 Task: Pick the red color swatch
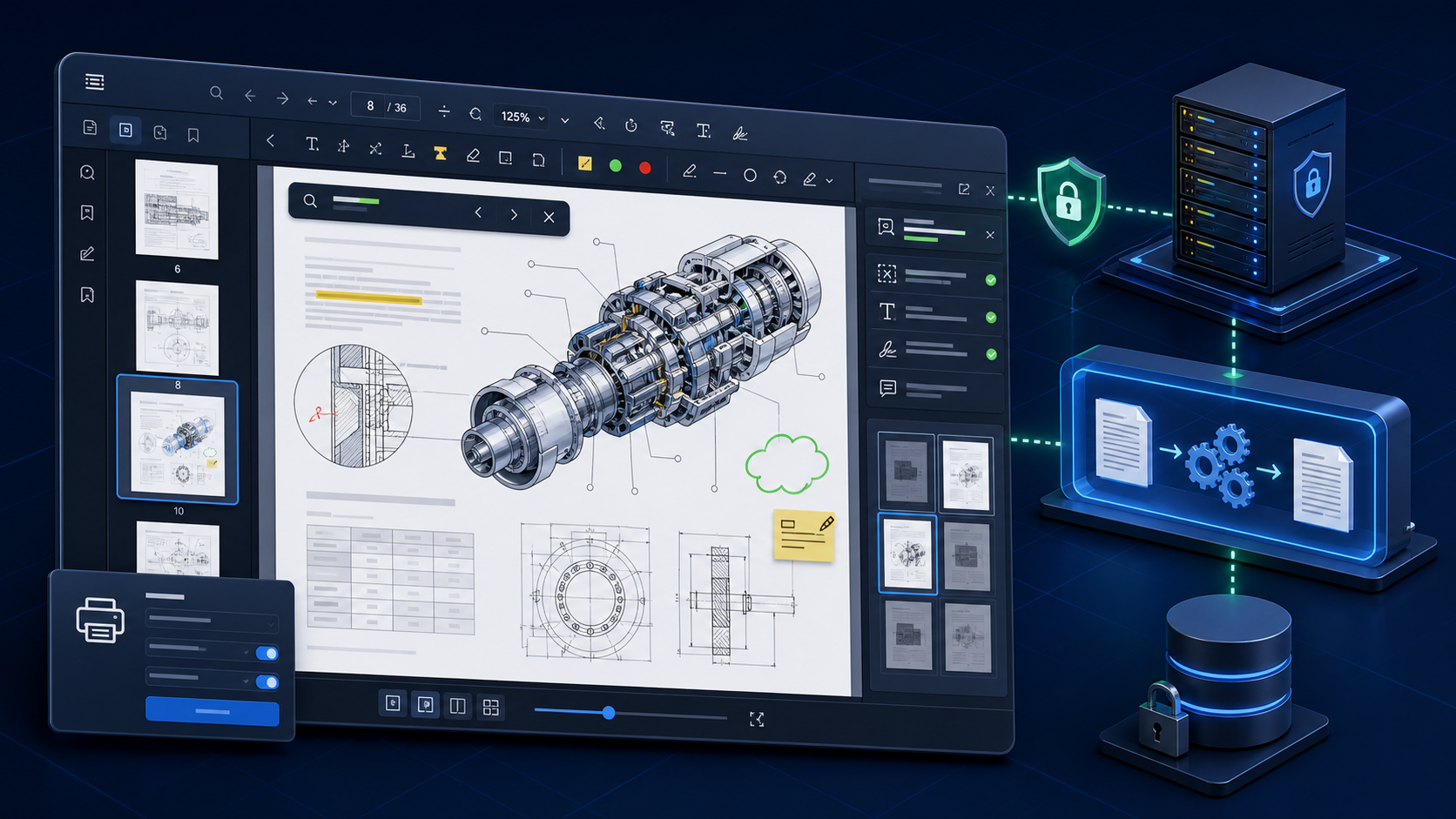click(645, 168)
